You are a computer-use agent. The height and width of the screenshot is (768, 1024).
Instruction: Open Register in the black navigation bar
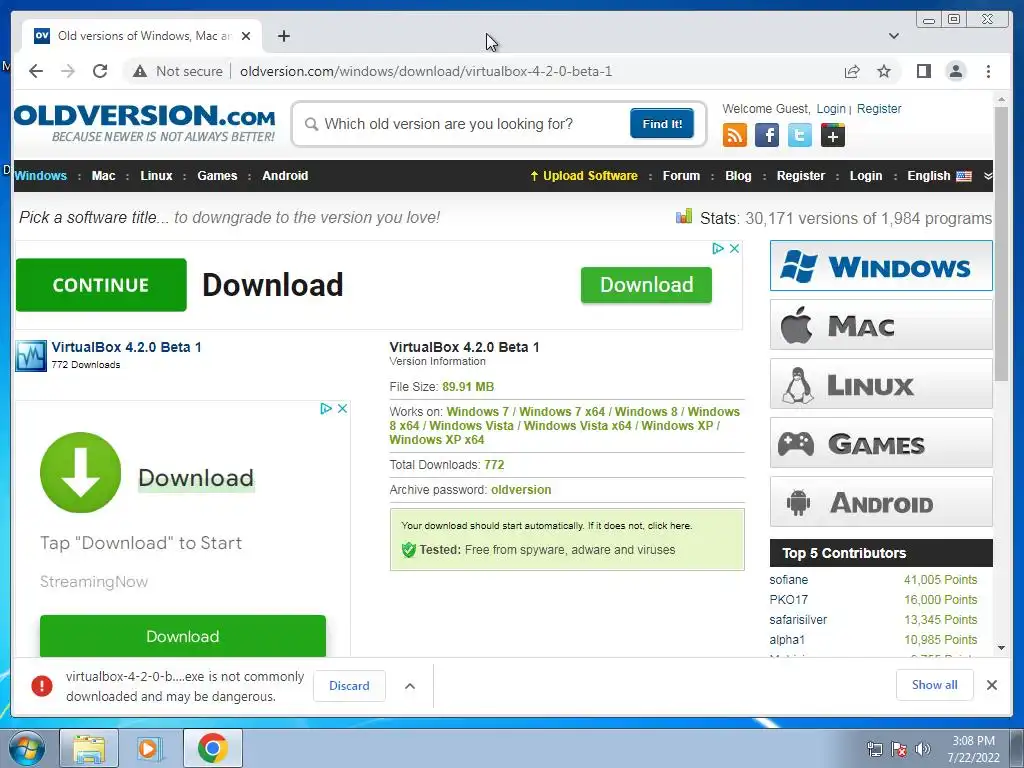[x=801, y=176]
